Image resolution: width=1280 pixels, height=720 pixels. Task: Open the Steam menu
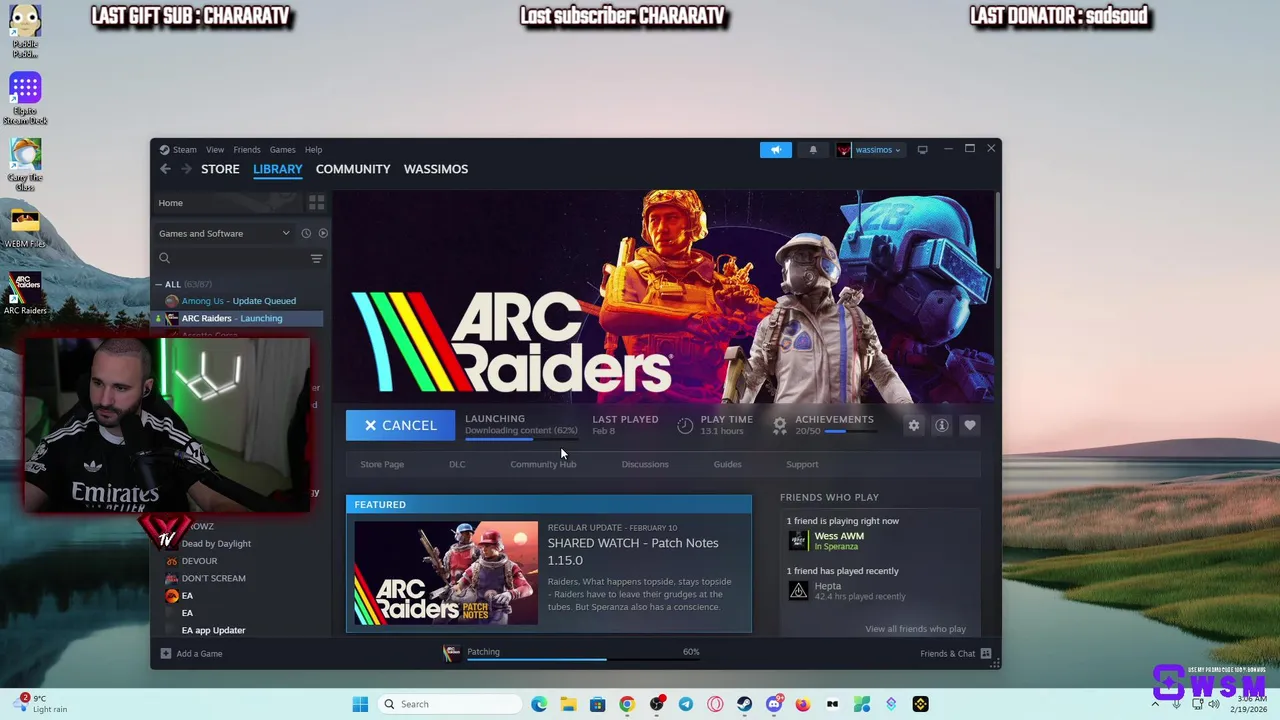coord(184,150)
